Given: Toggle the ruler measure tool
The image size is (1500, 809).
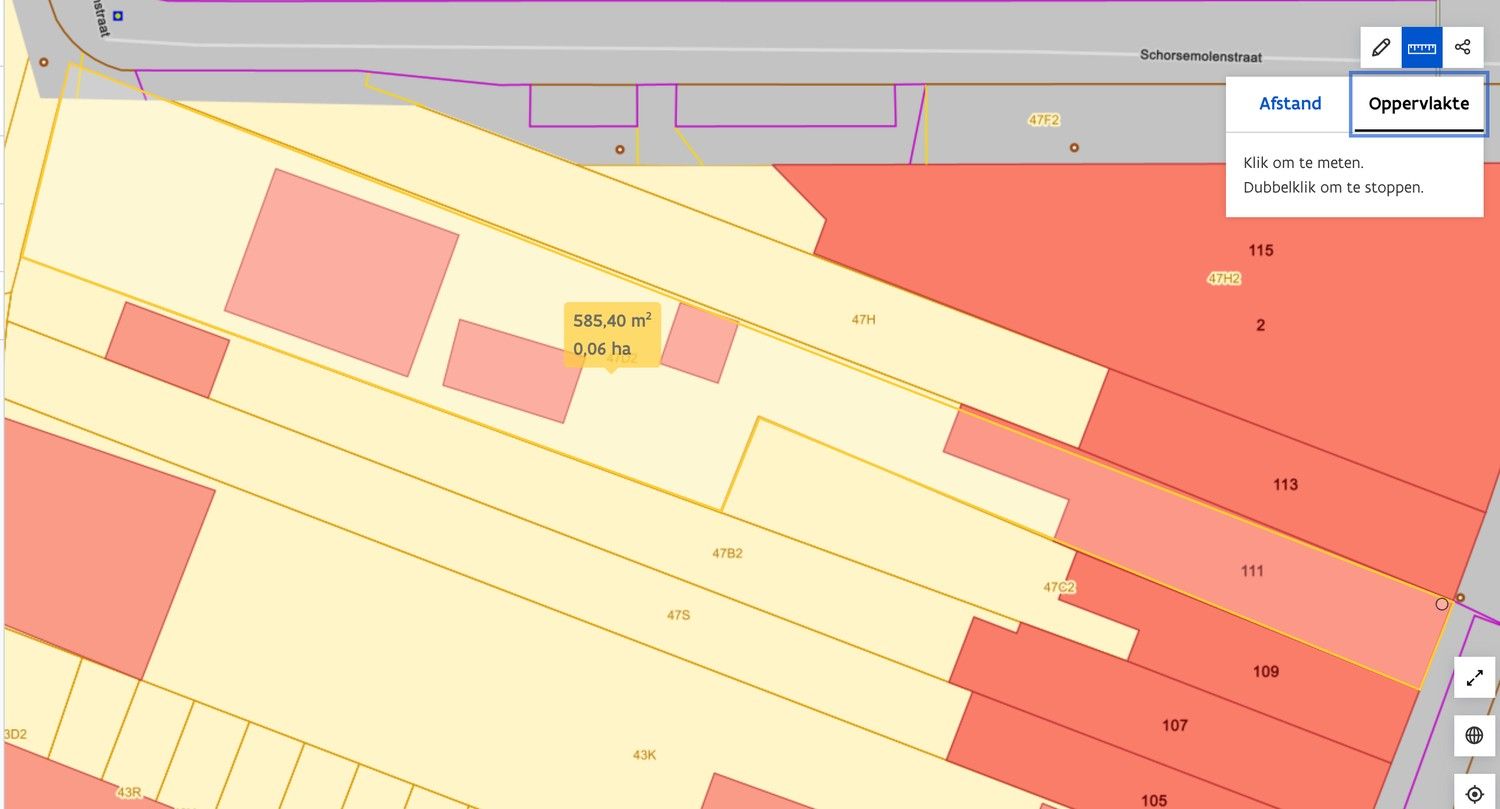Looking at the screenshot, I should pyautogui.click(x=1422, y=47).
